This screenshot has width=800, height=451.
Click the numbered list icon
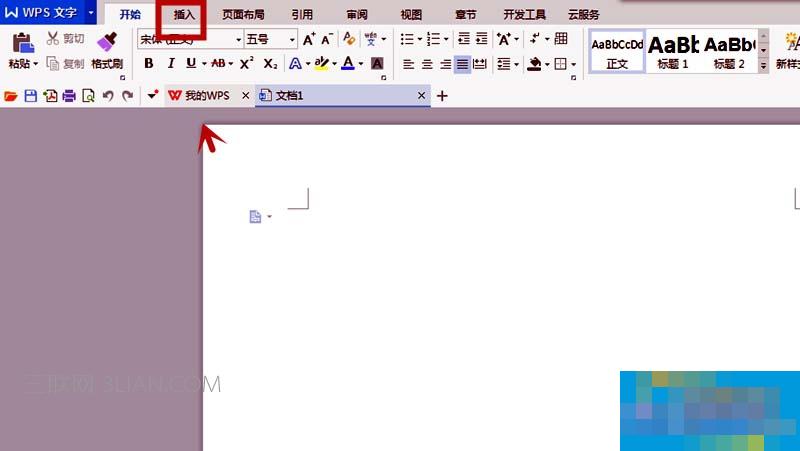coord(433,39)
